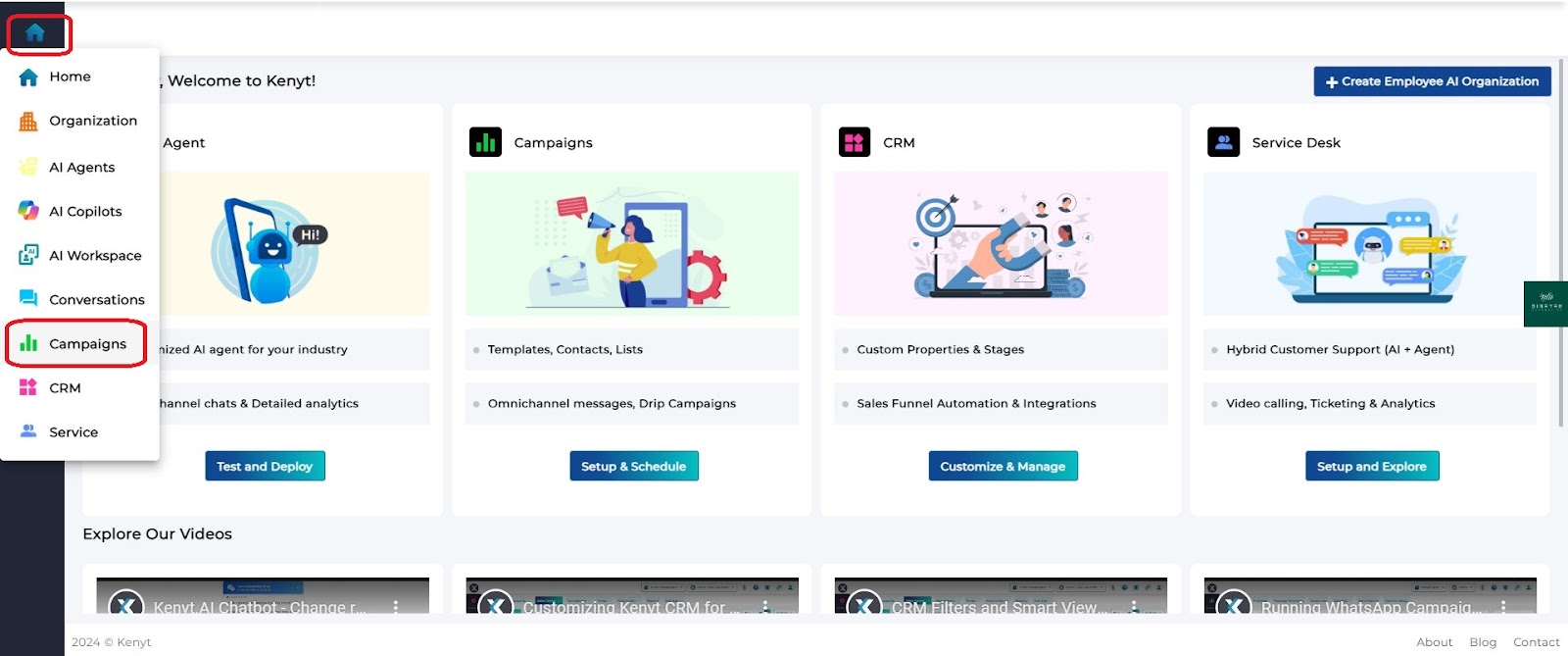Screen dimensions: 1568x656
Task: Click the page vertical scrollbar
Action: coord(1560,245)
